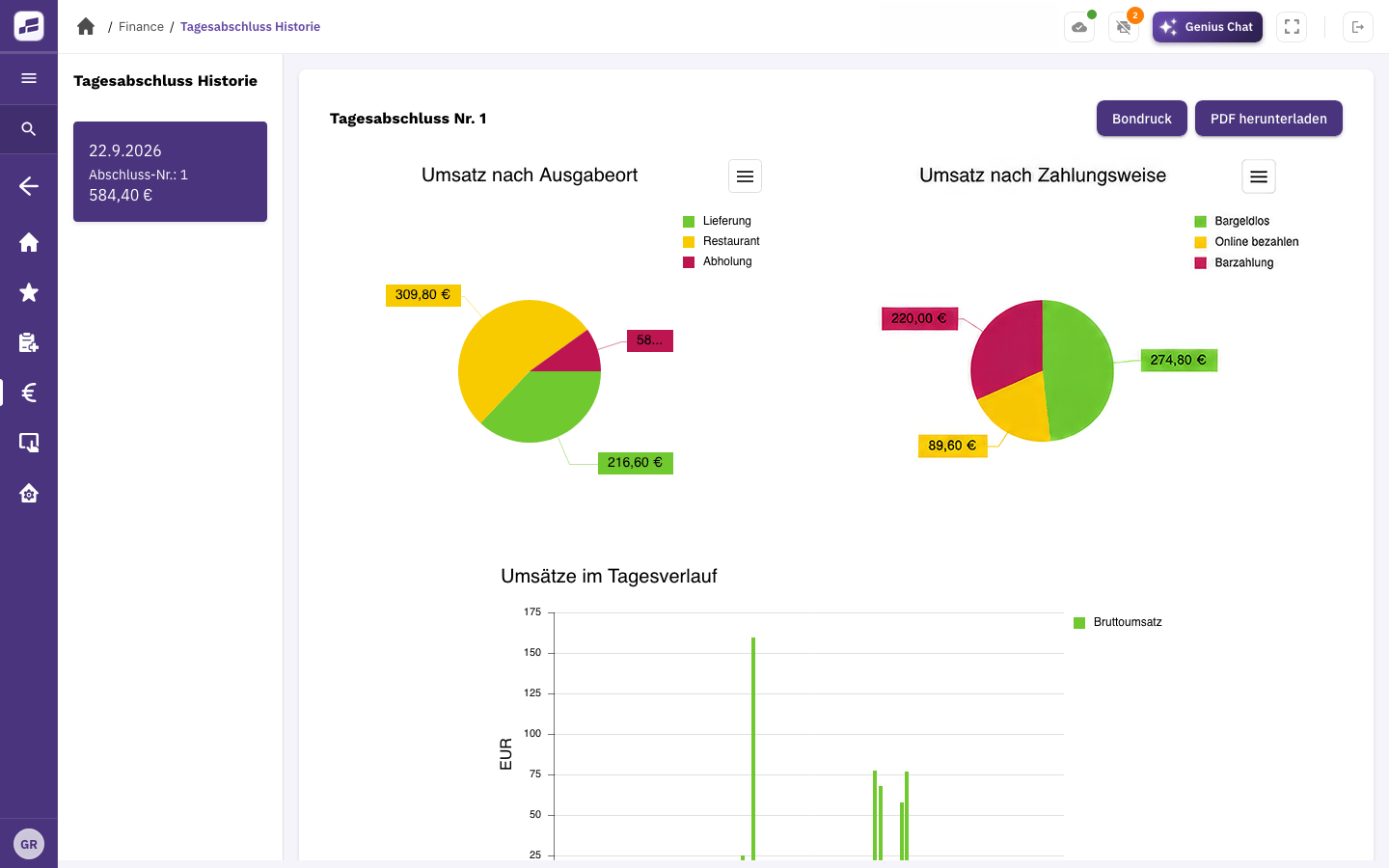Open the GR user avatar
The image size is (1389, 868).
point(29,844)
